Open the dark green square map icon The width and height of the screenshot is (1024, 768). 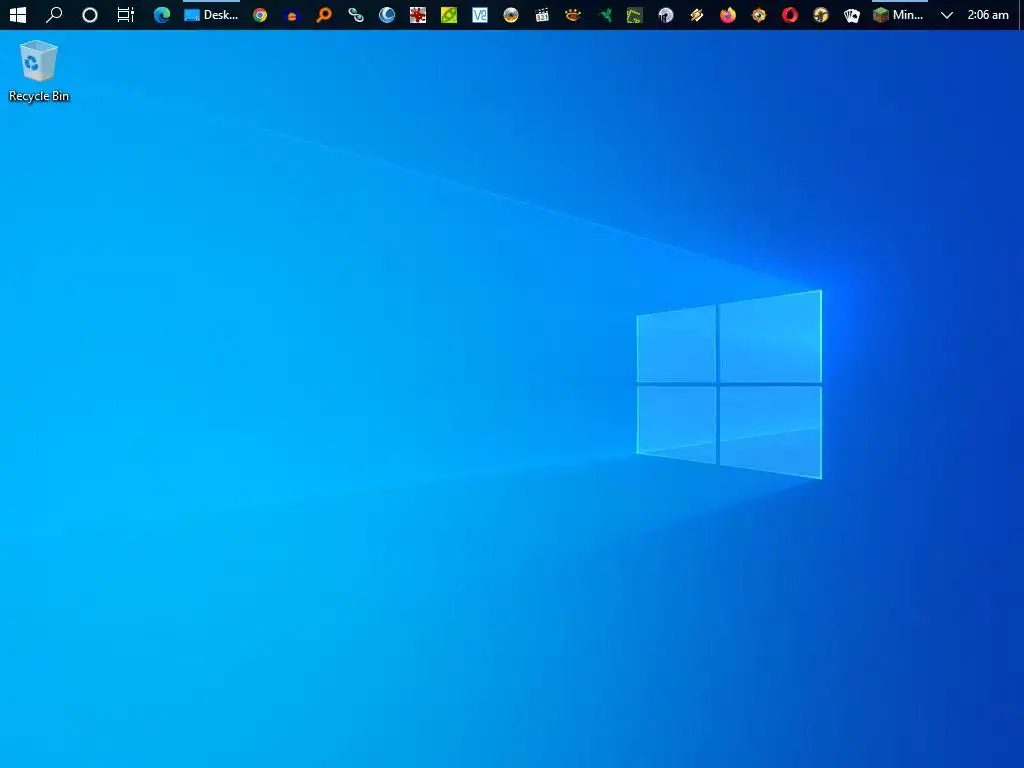point(635,14)
